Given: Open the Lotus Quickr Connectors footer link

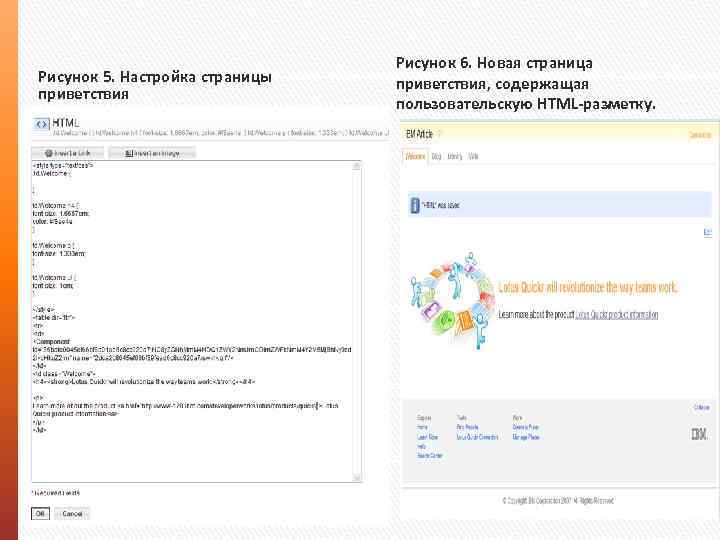Looking at the screenshot, I should pyautogui.click(x=477, y=437).
